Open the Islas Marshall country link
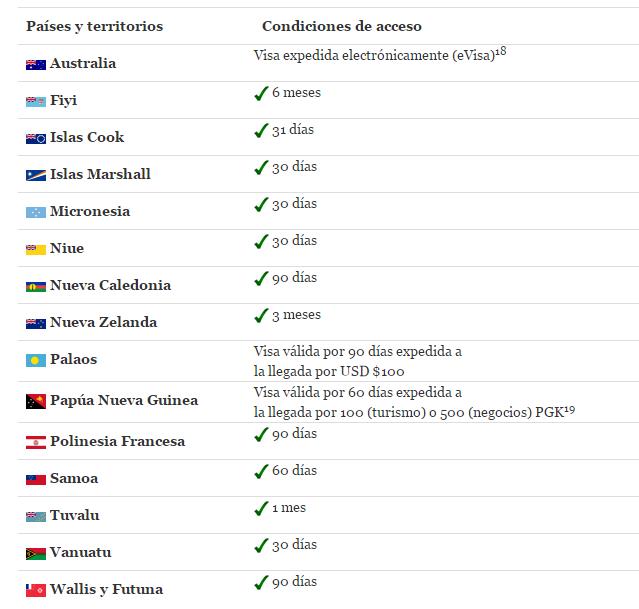The width and height of the screenshot is (639, 609). pos(100,174)
